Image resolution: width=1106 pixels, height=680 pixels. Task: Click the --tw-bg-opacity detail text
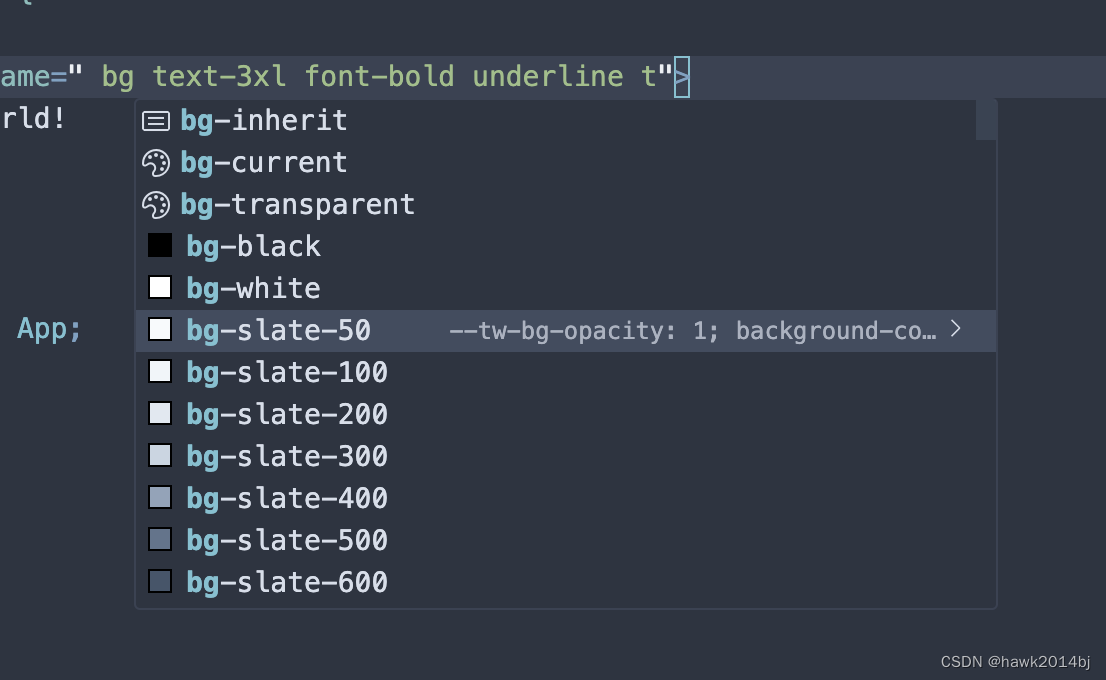pos(693,331)
